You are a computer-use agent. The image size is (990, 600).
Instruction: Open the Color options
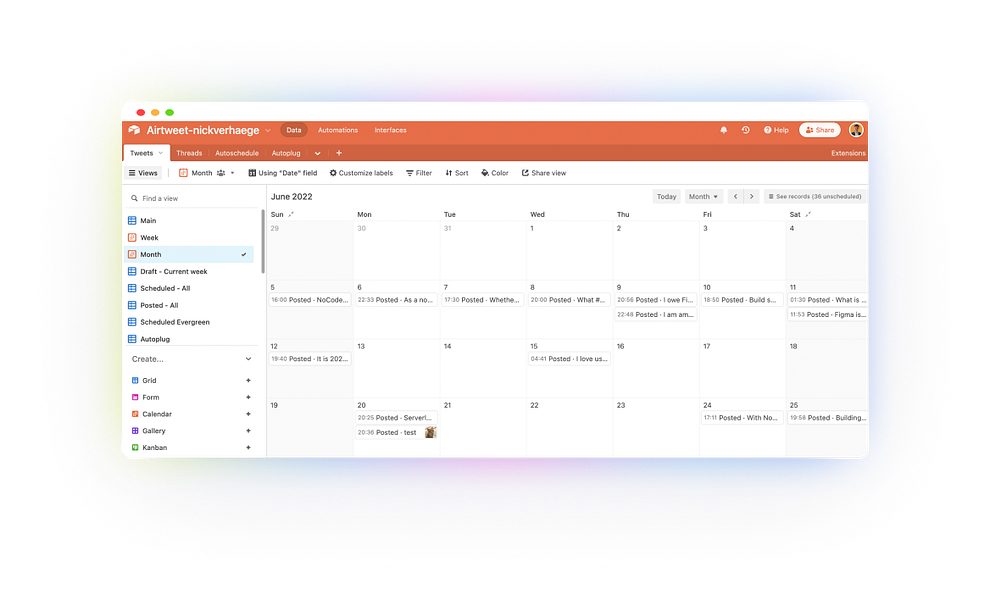[494, 173]
